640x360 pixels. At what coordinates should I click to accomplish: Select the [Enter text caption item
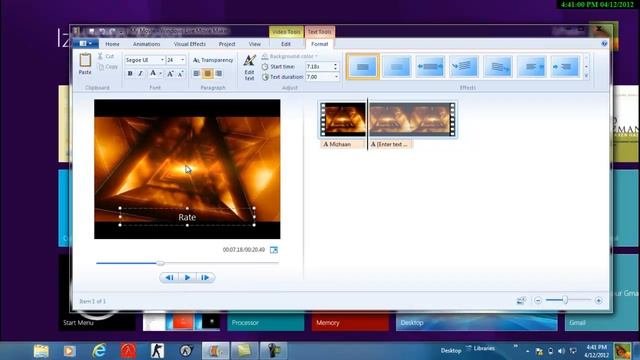(x=390, y=144)
